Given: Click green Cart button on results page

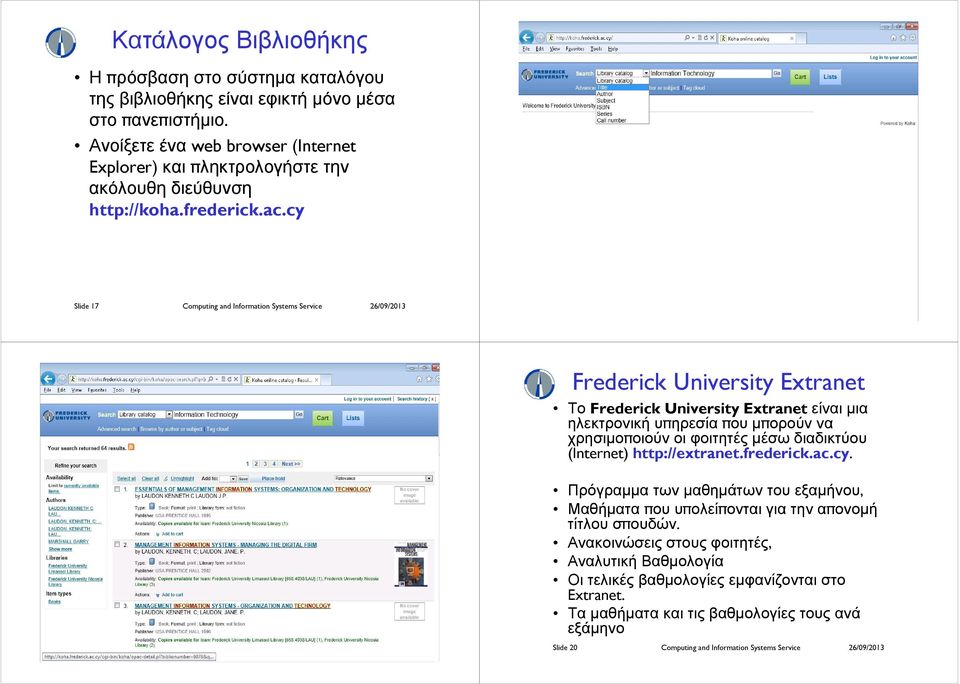Looking at the screenshot, I should 323,418.
